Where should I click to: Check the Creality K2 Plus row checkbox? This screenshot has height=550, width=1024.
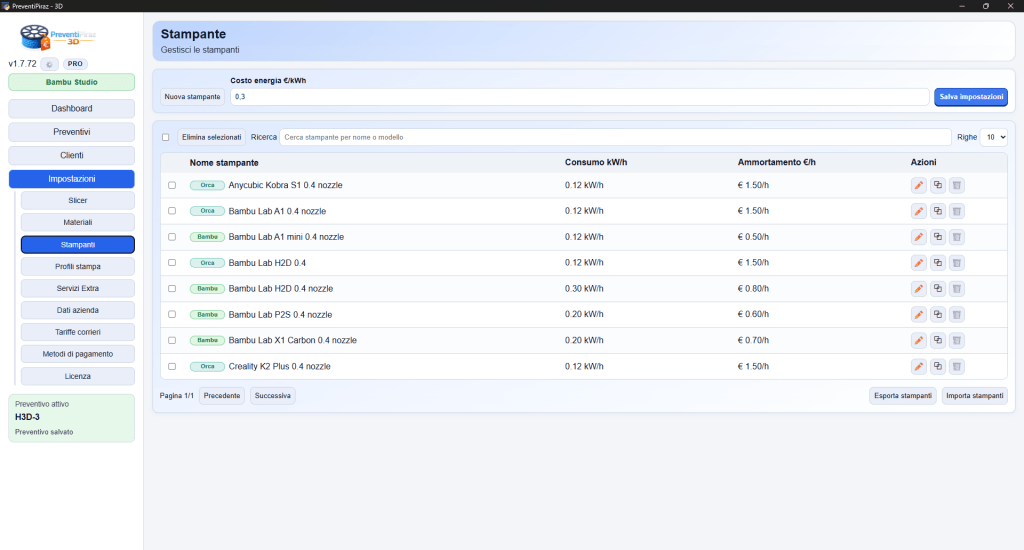(x=172, y=367)
